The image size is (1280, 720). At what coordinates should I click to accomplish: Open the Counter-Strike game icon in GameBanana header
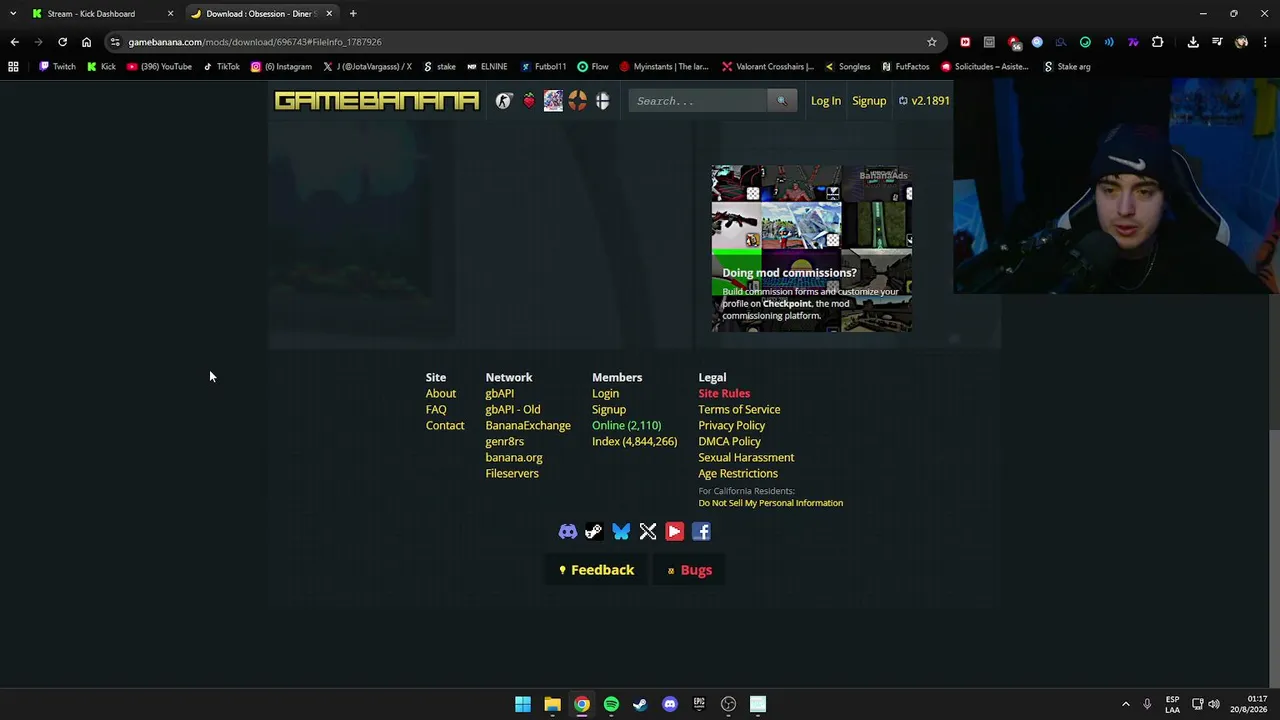[504, 101]
